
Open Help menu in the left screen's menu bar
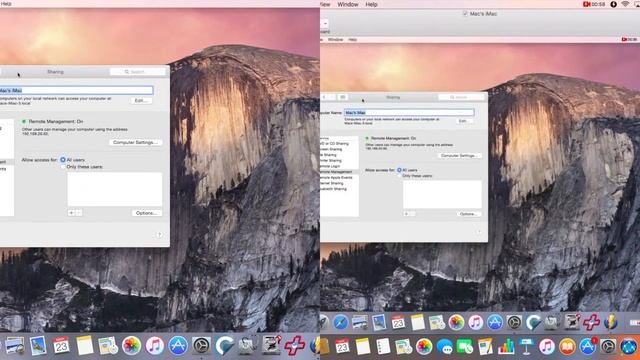pos(6,4)
